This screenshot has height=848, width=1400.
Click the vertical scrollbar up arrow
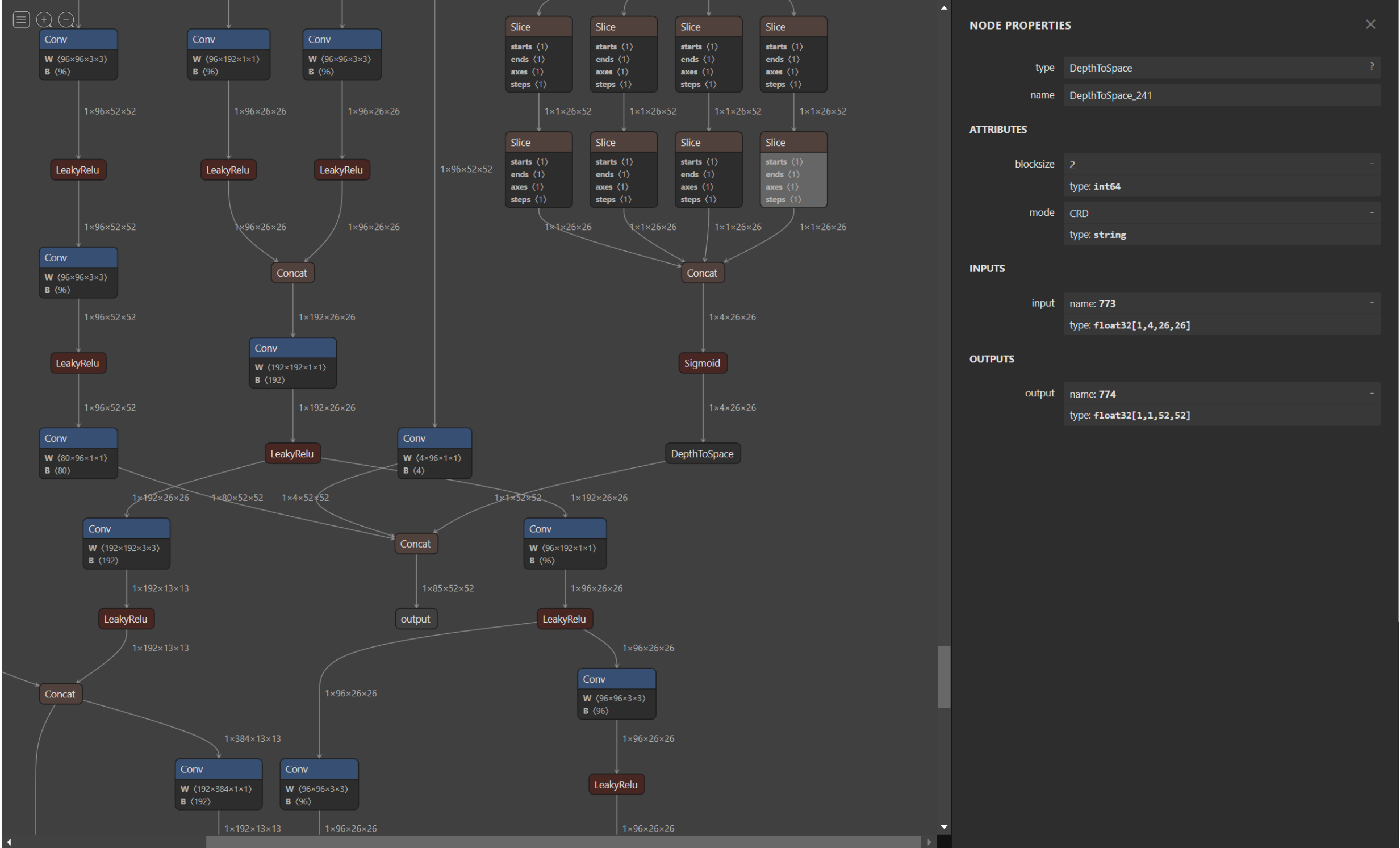[943, 8]
